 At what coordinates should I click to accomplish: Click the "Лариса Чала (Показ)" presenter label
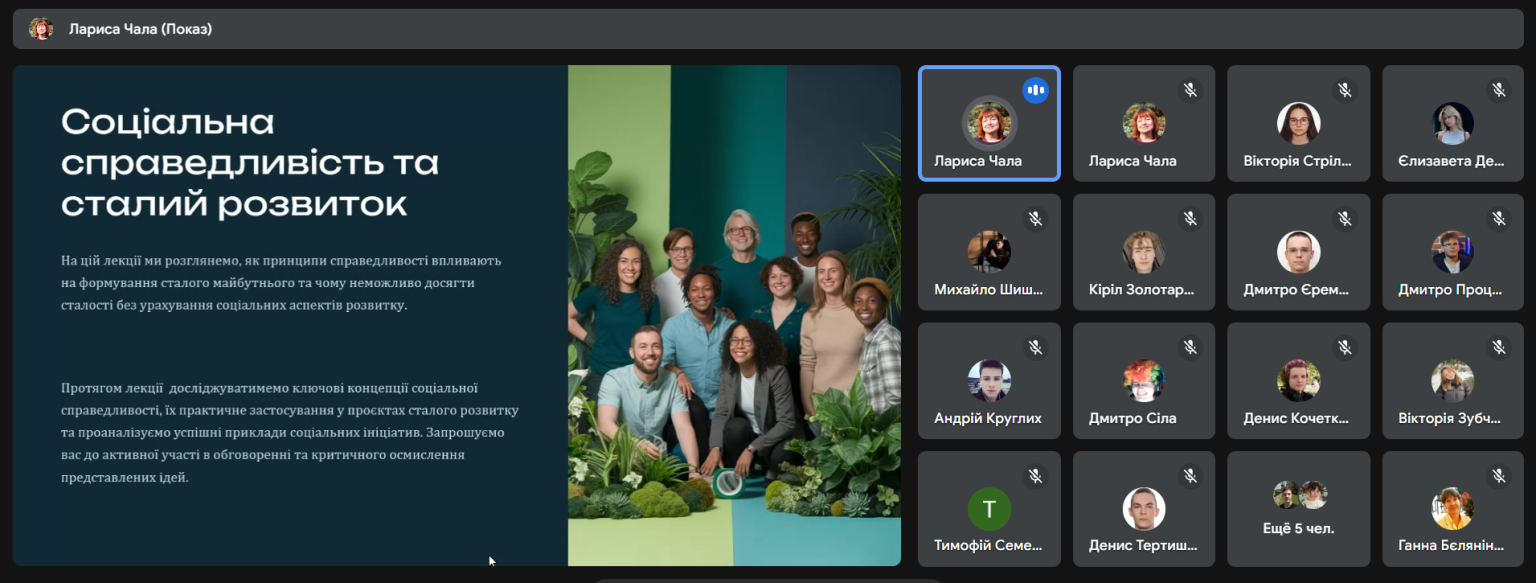click(140, 29)
